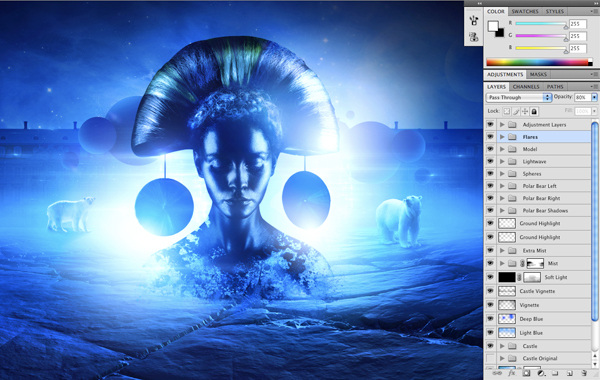
Task: Switch to the Channels tab
Action: (526, 86)
